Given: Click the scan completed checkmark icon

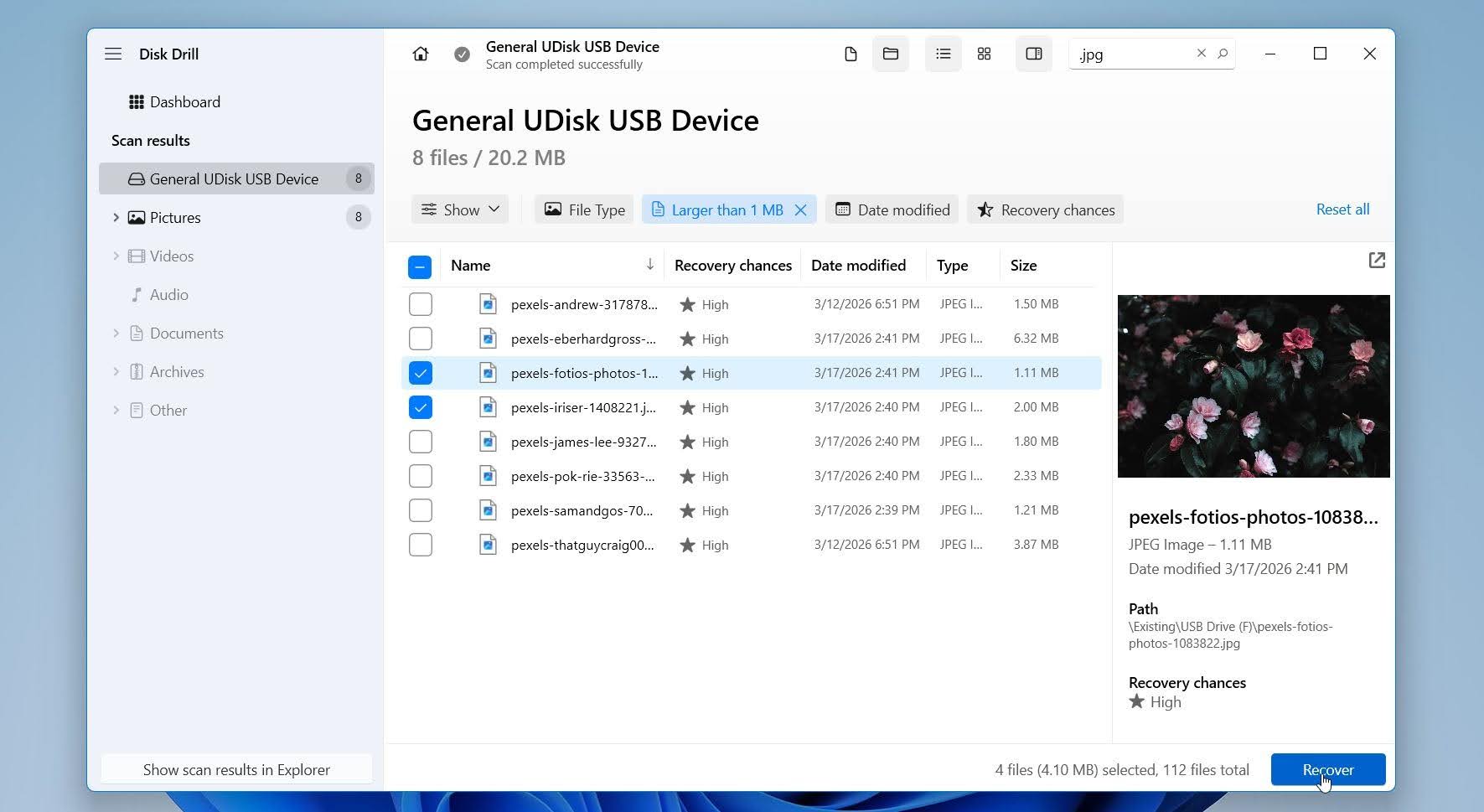Looking at the screenshot, I should point(462,54).
